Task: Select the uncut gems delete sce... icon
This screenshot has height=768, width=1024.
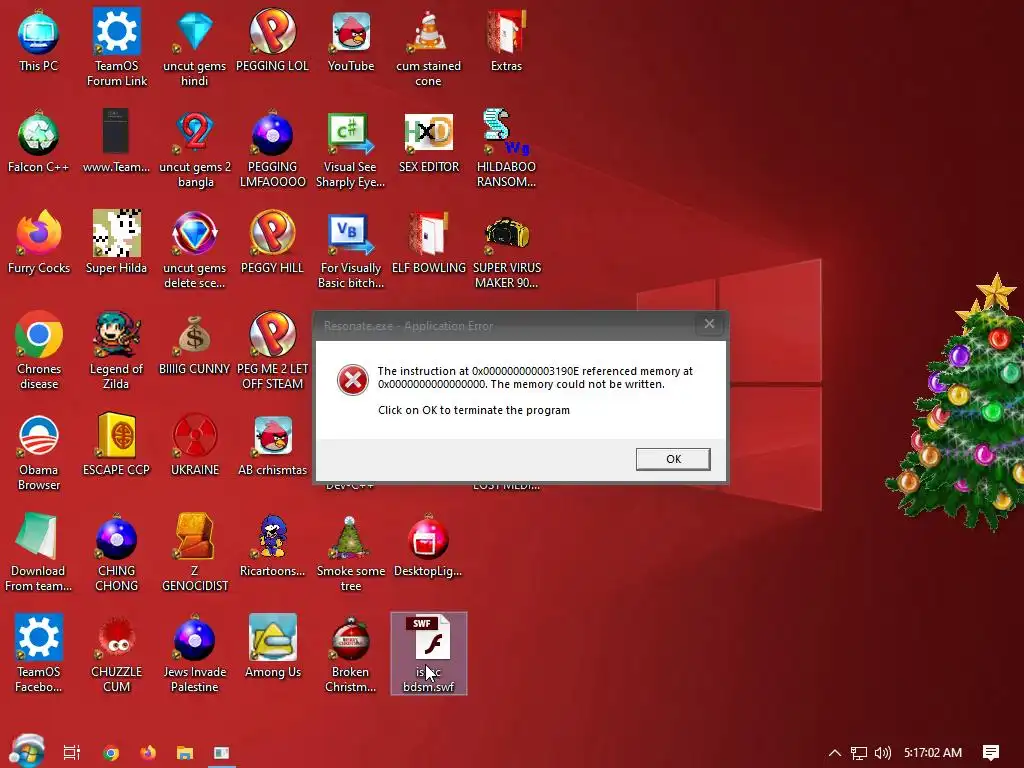Action: click(195, 249)
